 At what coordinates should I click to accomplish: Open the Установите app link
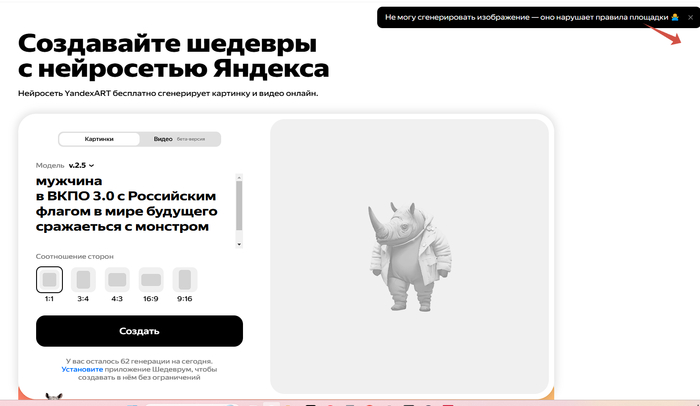[82, 369]
